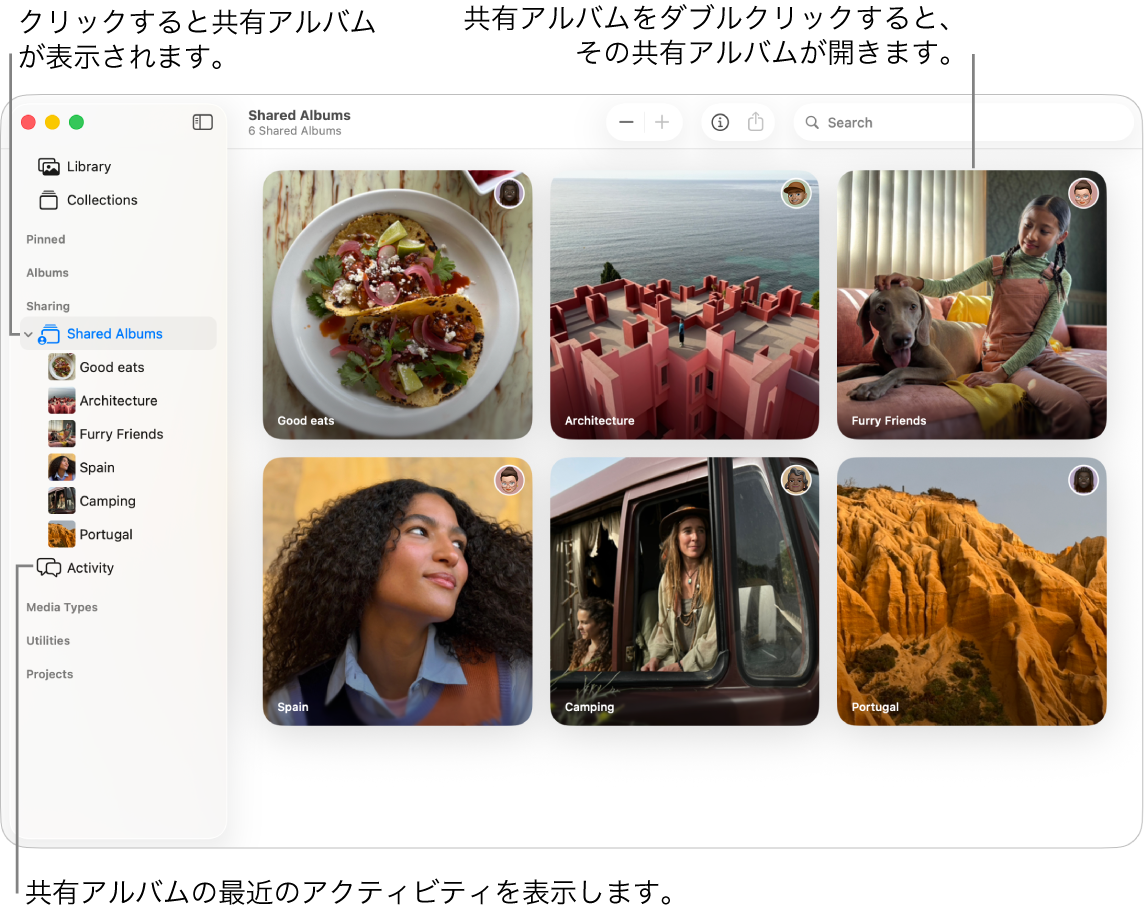The image size is (1146, 912).
Task: Click the Portugal sidebar thumbnail icon
Action: [x=61, y=534]
